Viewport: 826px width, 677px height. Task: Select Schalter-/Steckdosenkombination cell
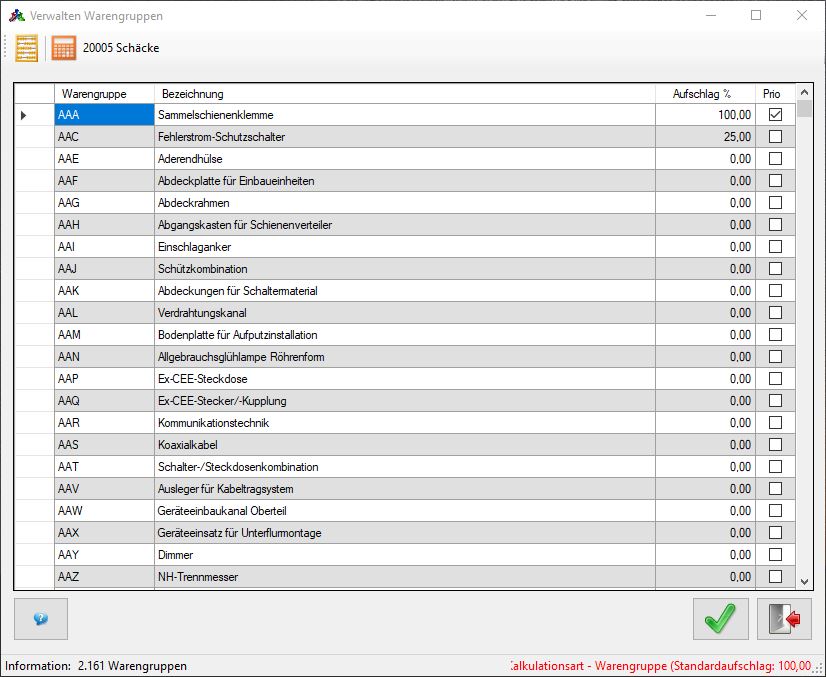tap(405, 467)
